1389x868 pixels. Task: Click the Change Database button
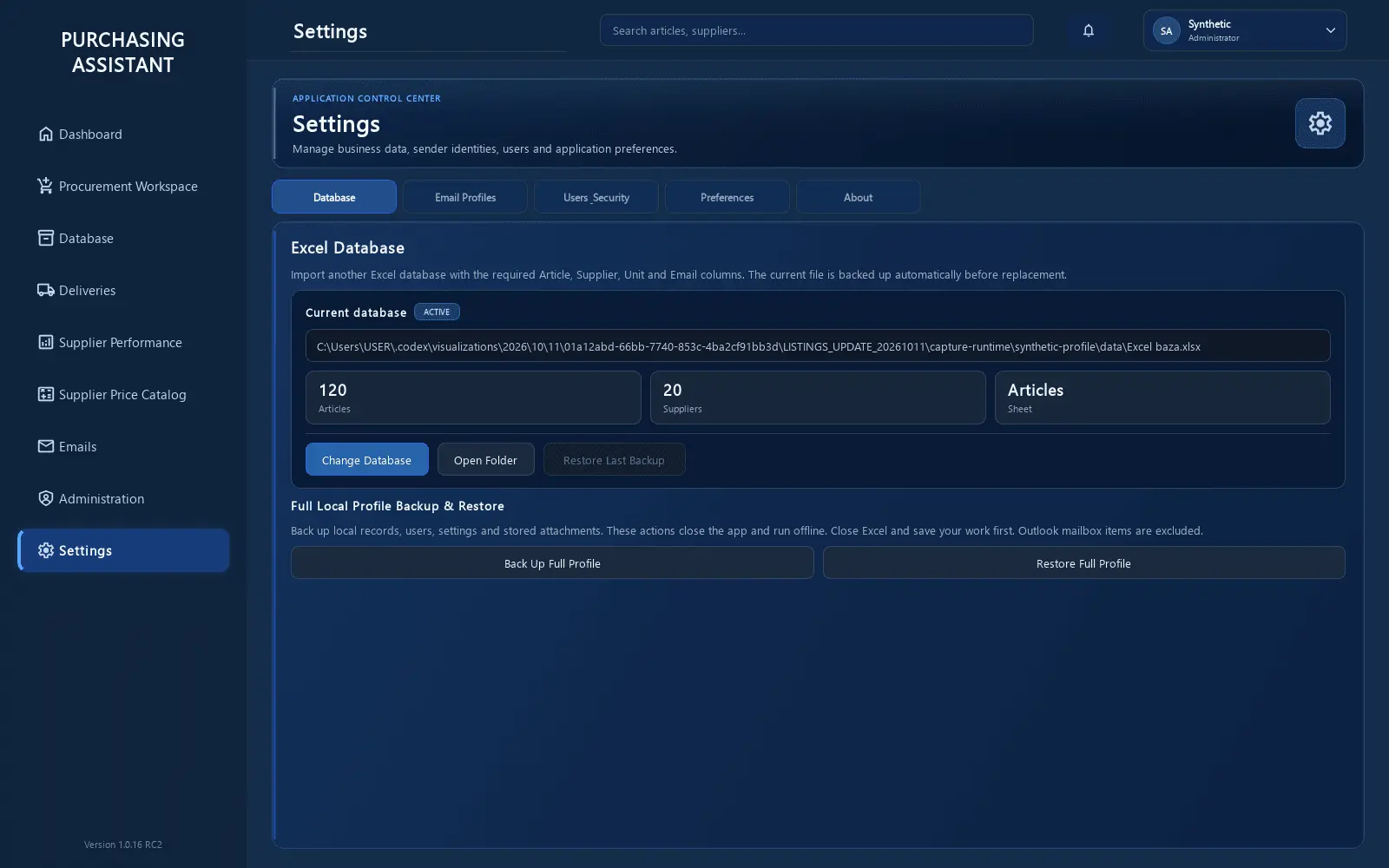tap(367, 459)
